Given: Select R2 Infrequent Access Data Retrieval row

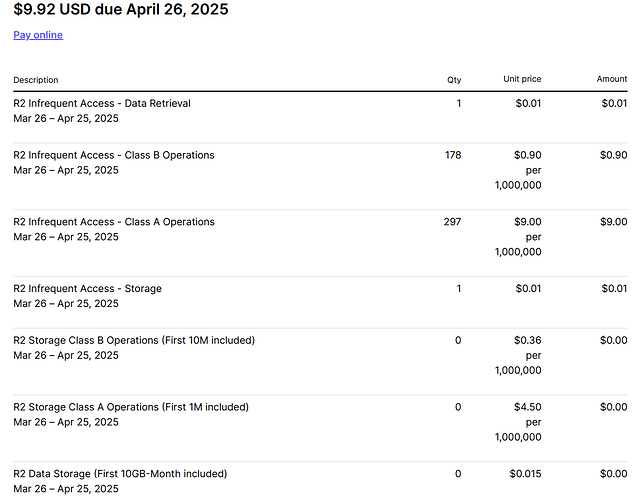Looking at the screenshot, I should [320, 117].
